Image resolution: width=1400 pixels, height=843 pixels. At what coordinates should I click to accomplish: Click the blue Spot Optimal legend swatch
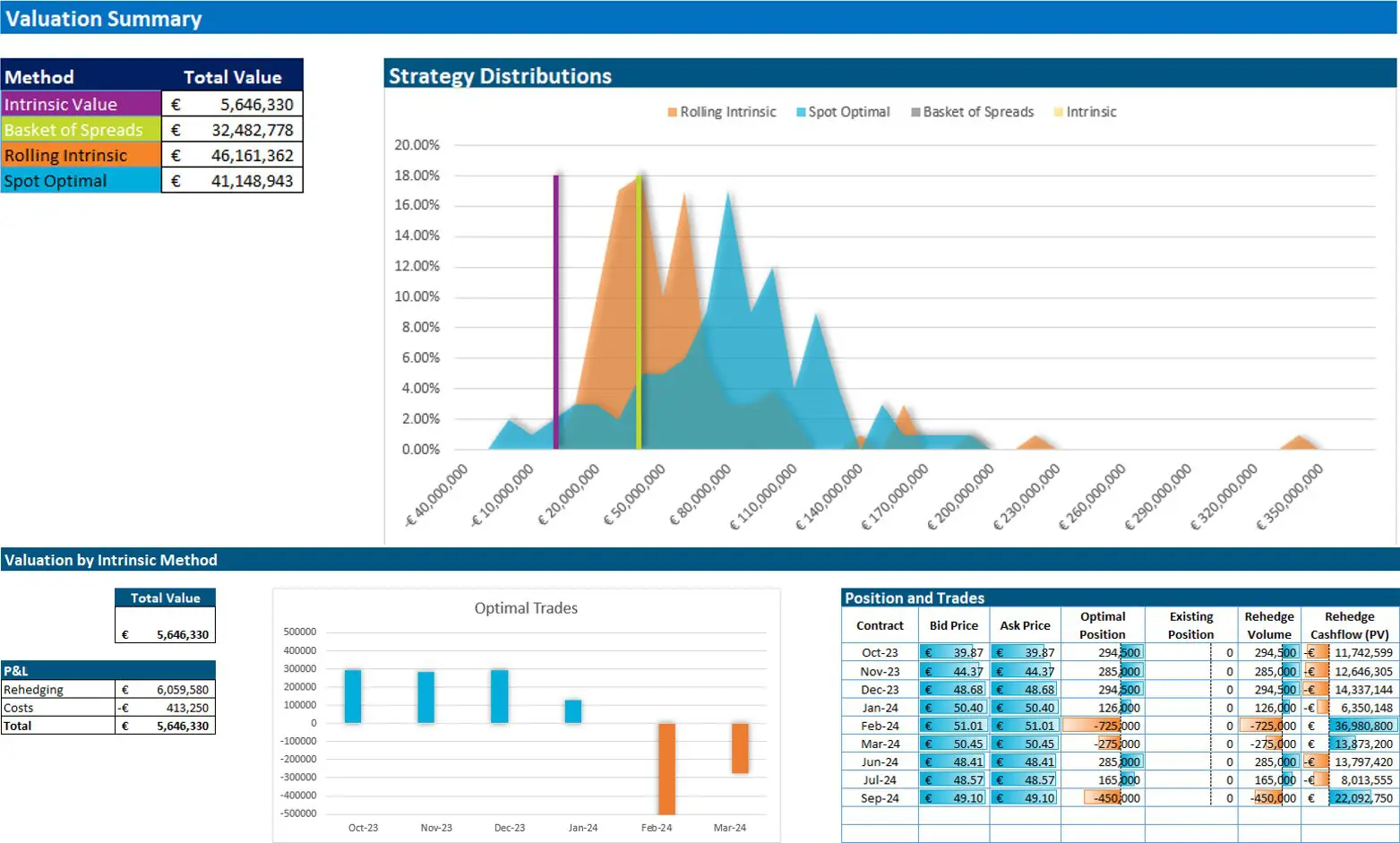pyautogui.click(x=802, y=112)
